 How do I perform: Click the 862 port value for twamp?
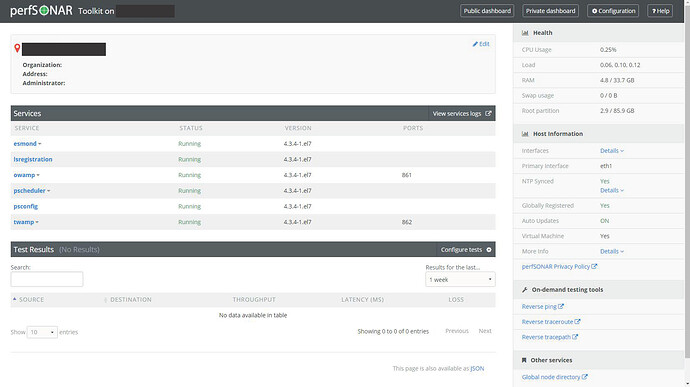click(x=407, y=222)
